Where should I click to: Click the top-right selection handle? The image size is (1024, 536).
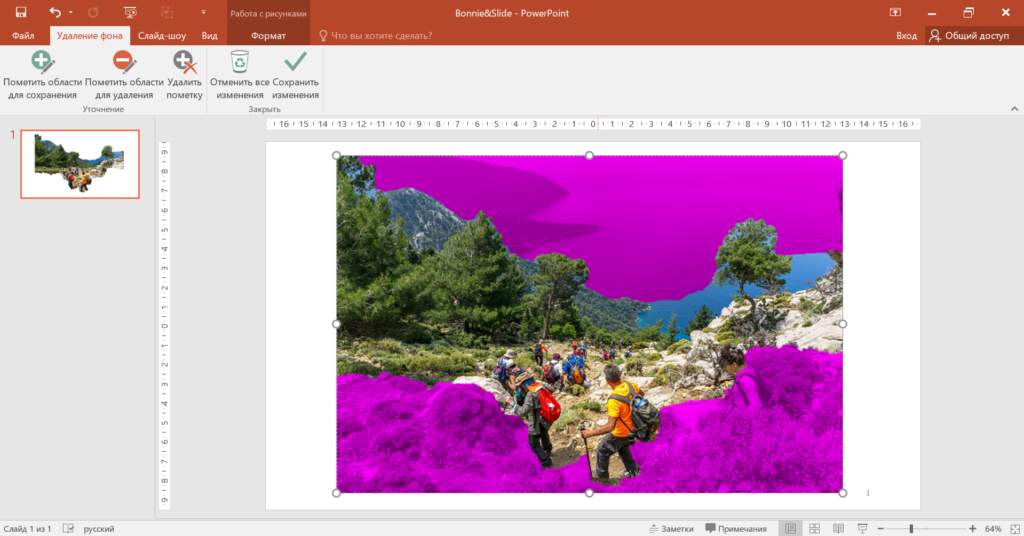[842, 155]
